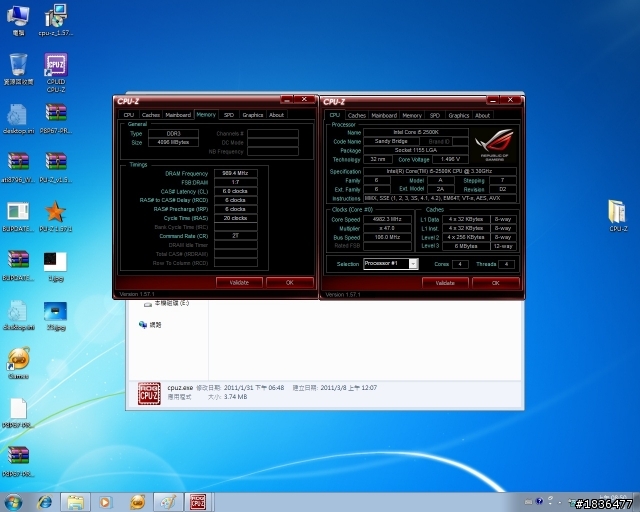
Task: Open SPD tab in right CPU-Z window
Action: (x=435, y=116)
